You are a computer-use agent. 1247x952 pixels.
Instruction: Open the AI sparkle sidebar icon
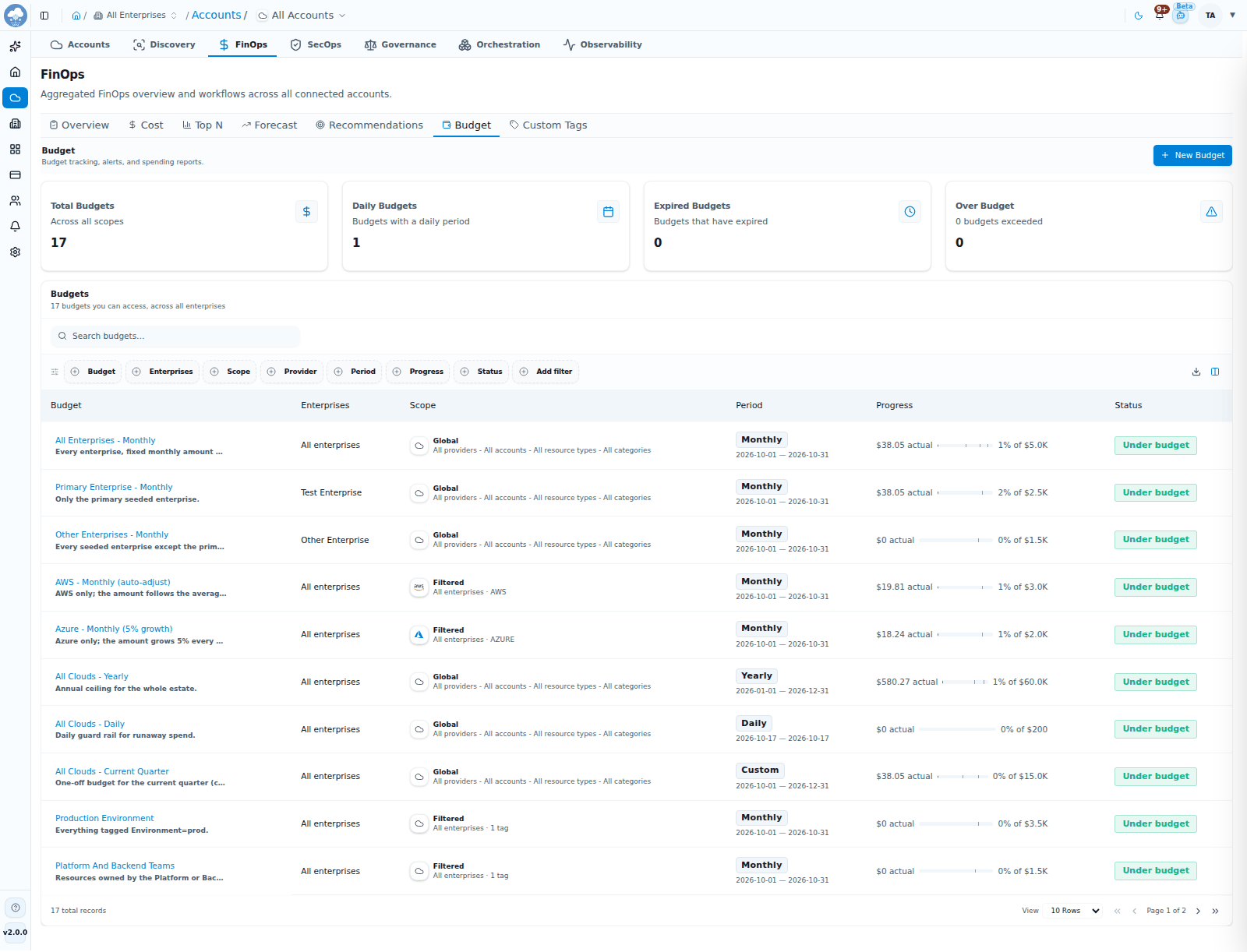point(15,47)
